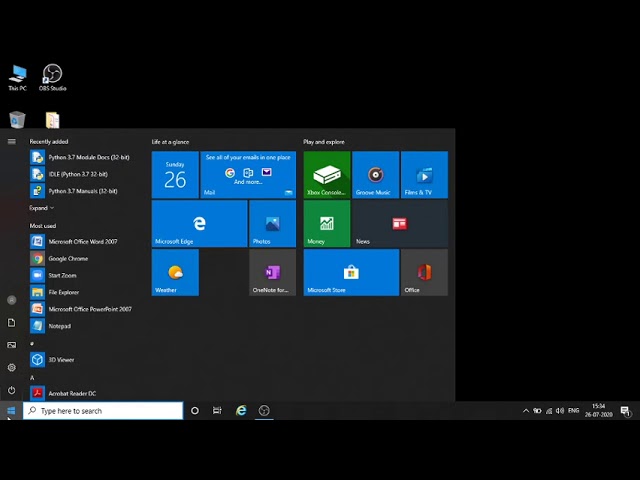Viewport: 640px width, 480px height.
Task: Open Microsoft Store tile
Action: pos(351,272)
